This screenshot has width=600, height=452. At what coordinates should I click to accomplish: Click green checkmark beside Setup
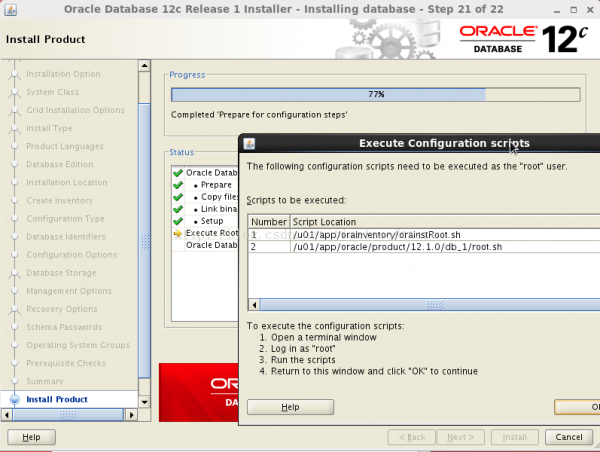pos(178,221)
